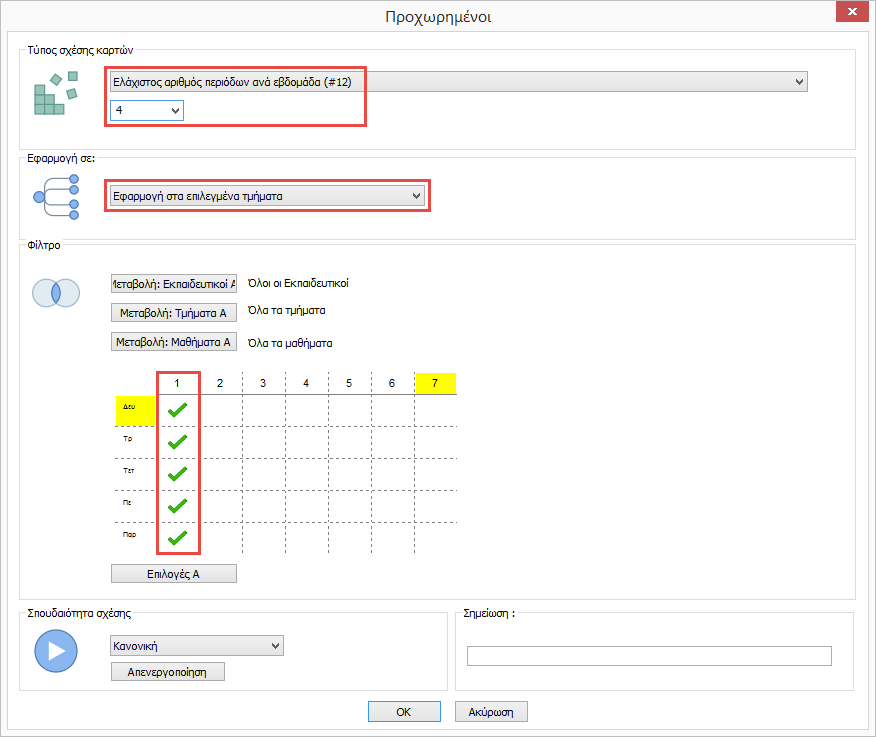This screenshot has height=737, width=876.
Task: Click the Venn diagram filter icon
Action: pos(56,292)
